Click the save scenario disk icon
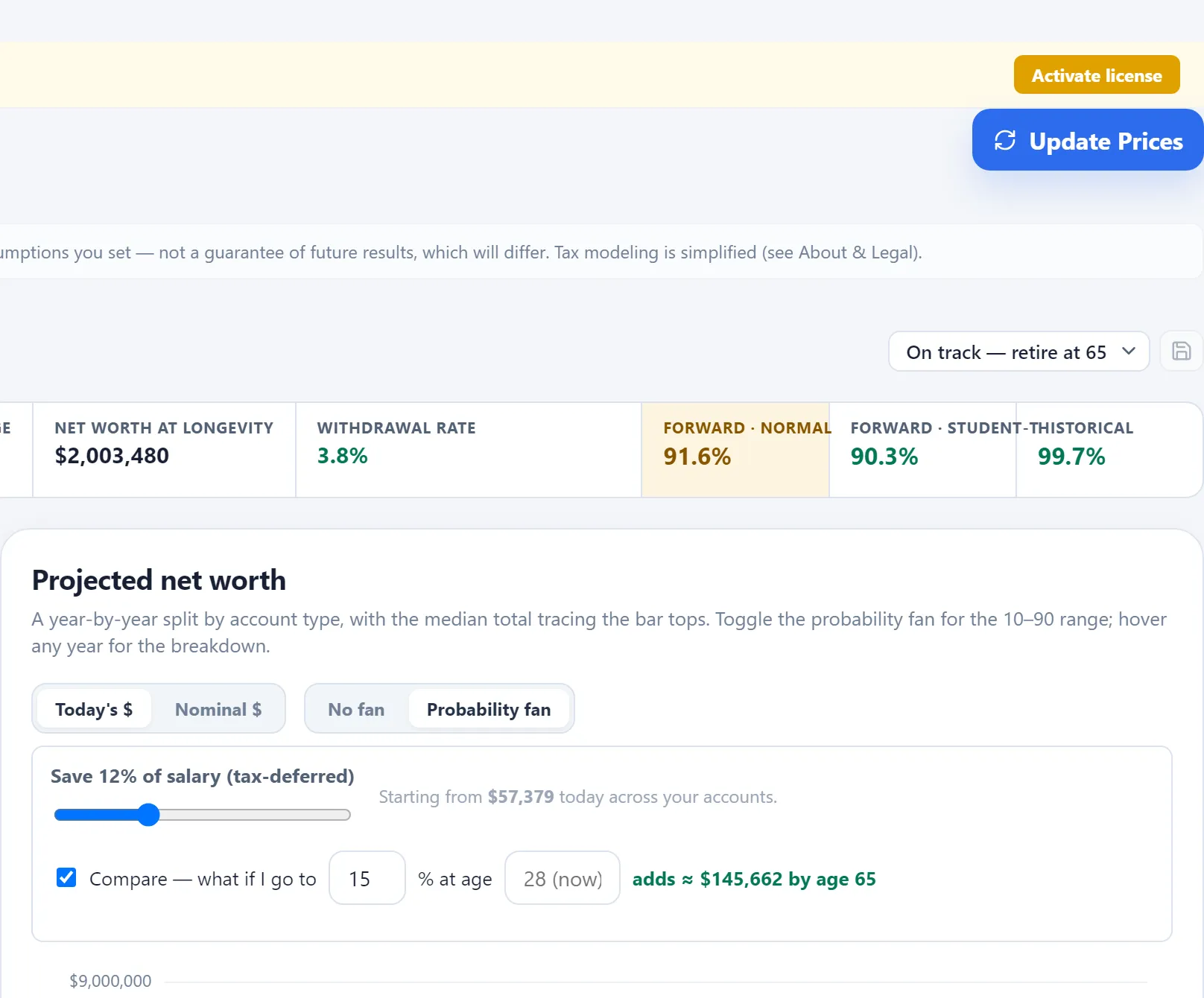 [x=1181, y=351]
